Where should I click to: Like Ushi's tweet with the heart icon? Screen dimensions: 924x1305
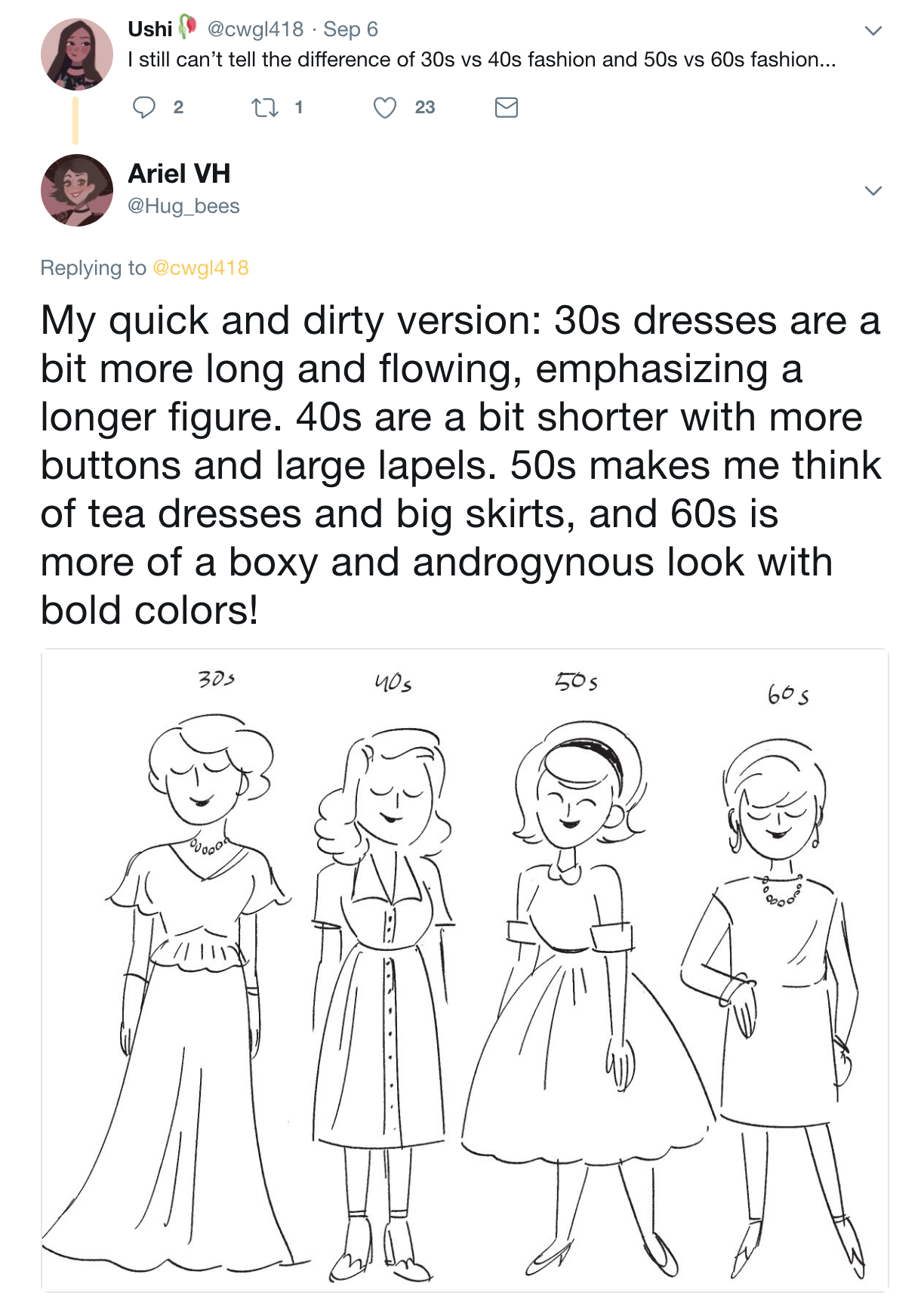(385, 108)
